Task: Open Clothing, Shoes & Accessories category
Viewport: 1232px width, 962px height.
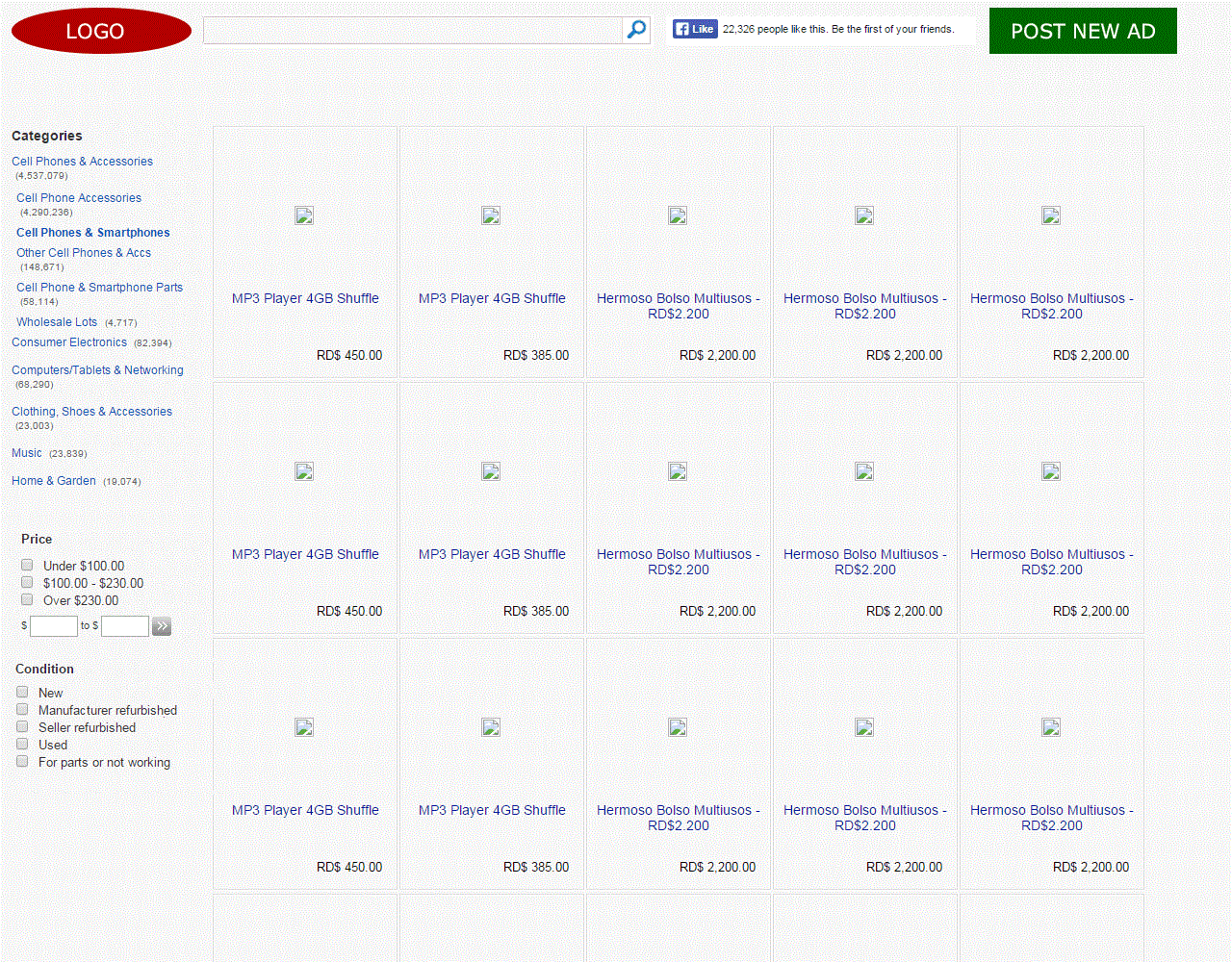Action: click(91, 412)
